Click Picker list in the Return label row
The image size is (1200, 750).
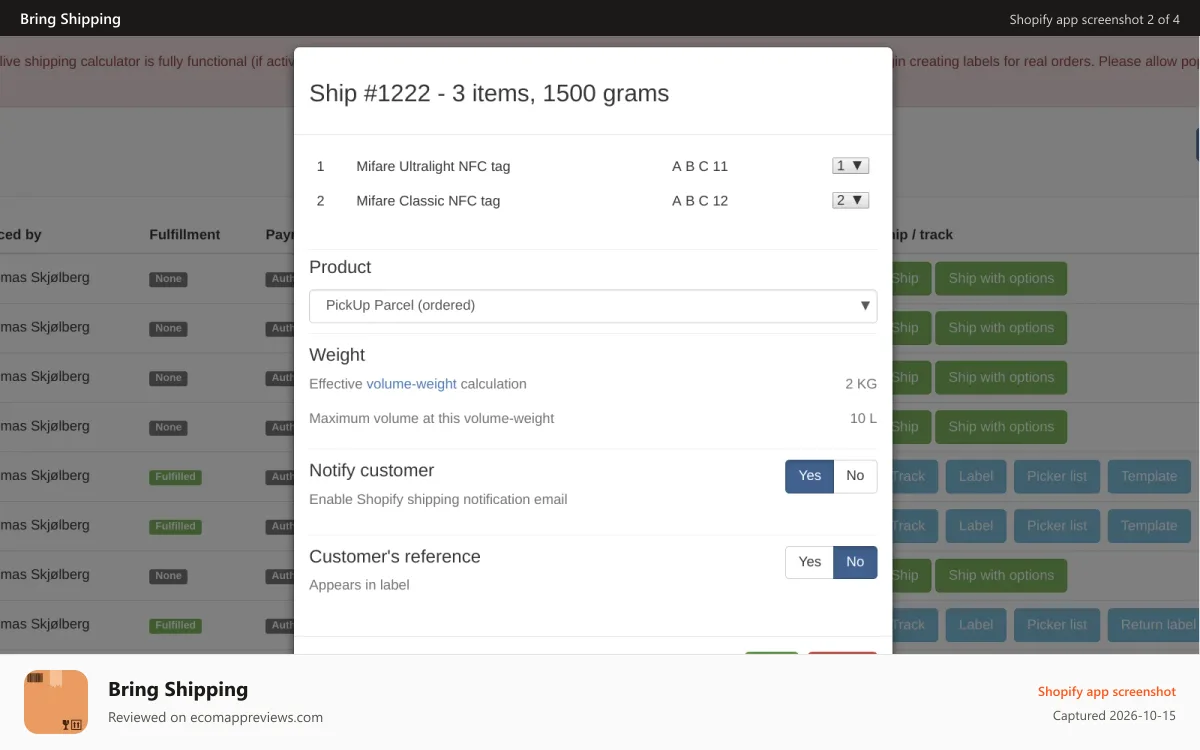point(1057,625)
